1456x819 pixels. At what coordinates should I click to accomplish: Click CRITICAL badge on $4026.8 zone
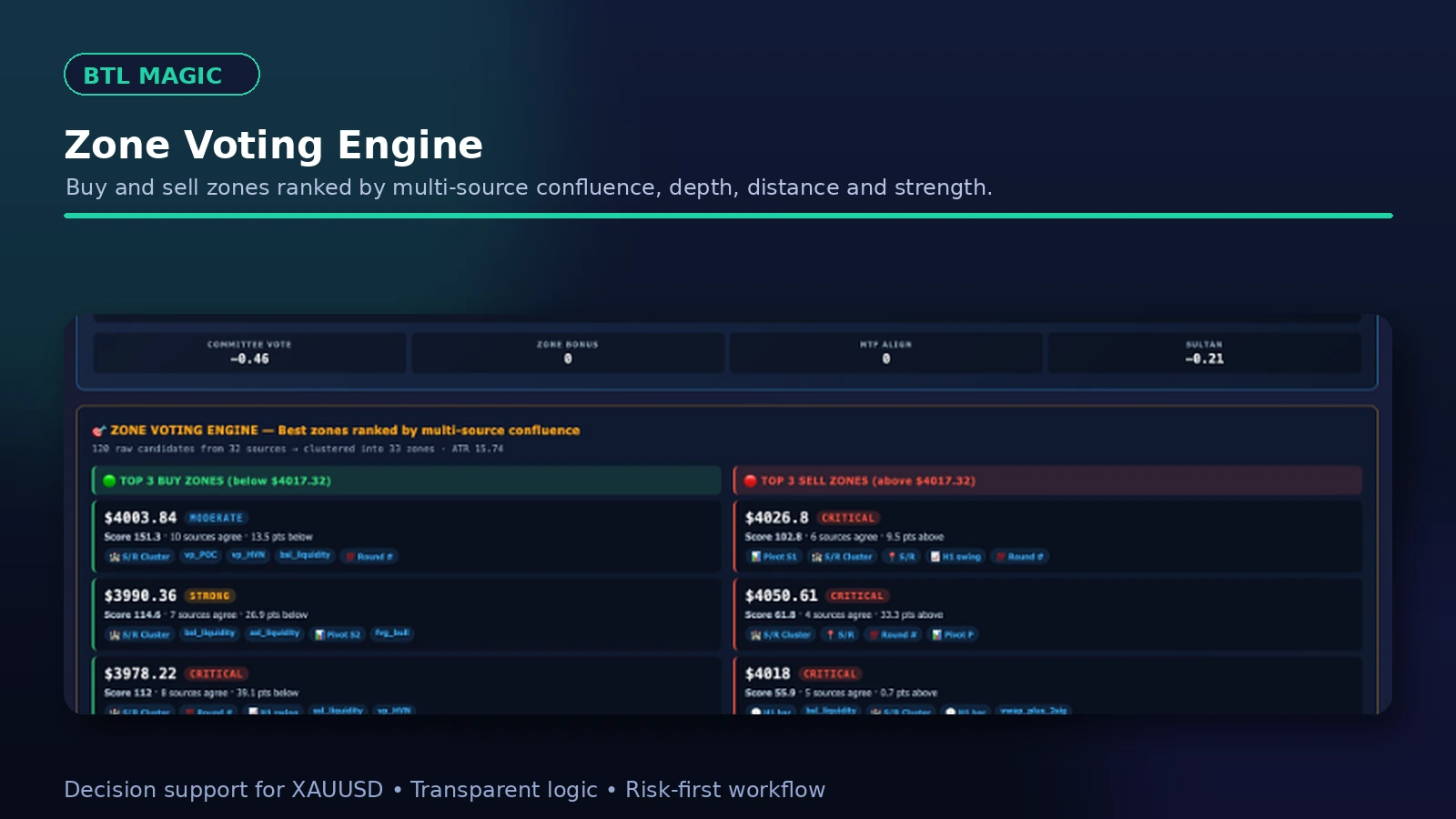[848, 518]
